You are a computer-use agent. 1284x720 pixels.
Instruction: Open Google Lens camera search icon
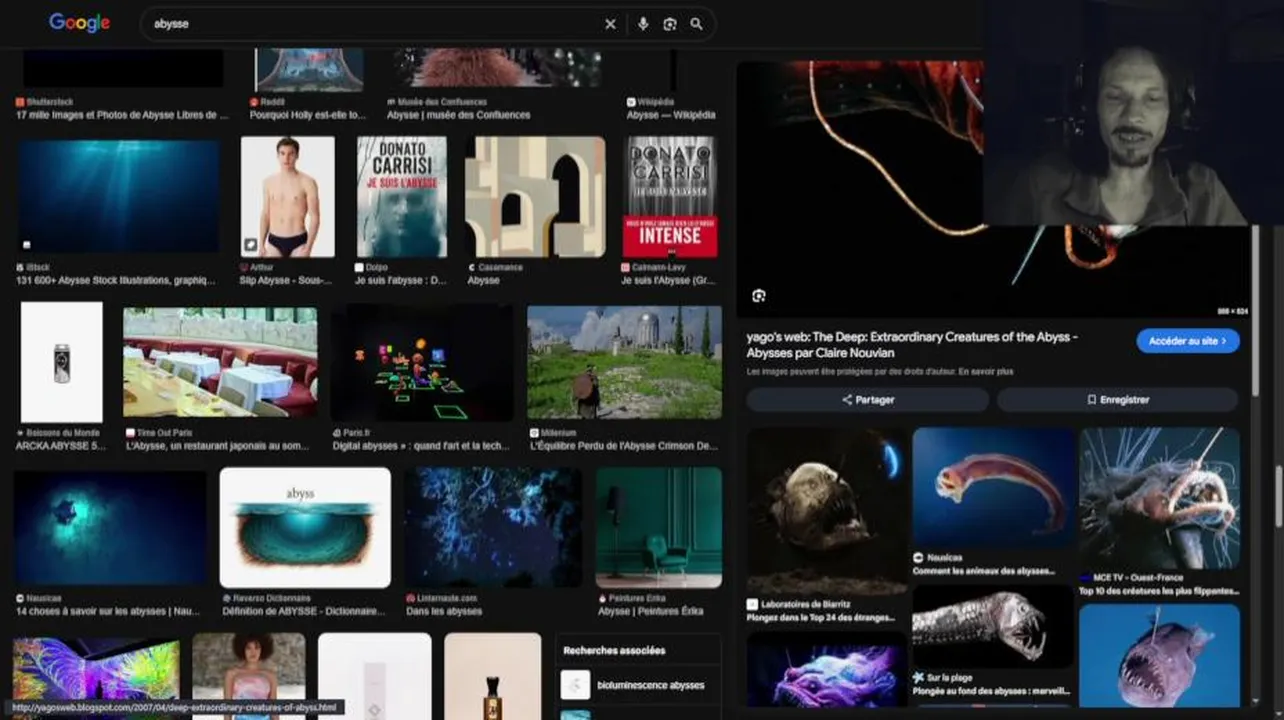(x=670, y=24)
